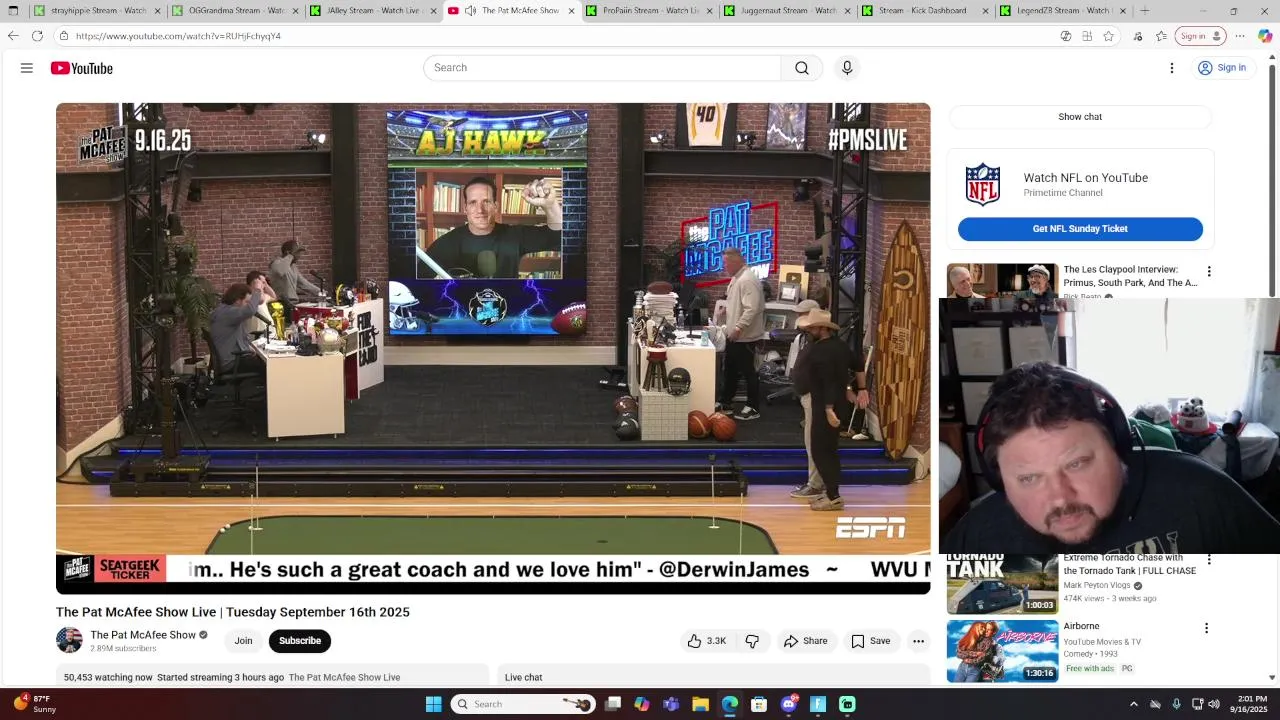Open volume control in system tray
This screenshot has height=720, width=1280.
[1214, 704]
